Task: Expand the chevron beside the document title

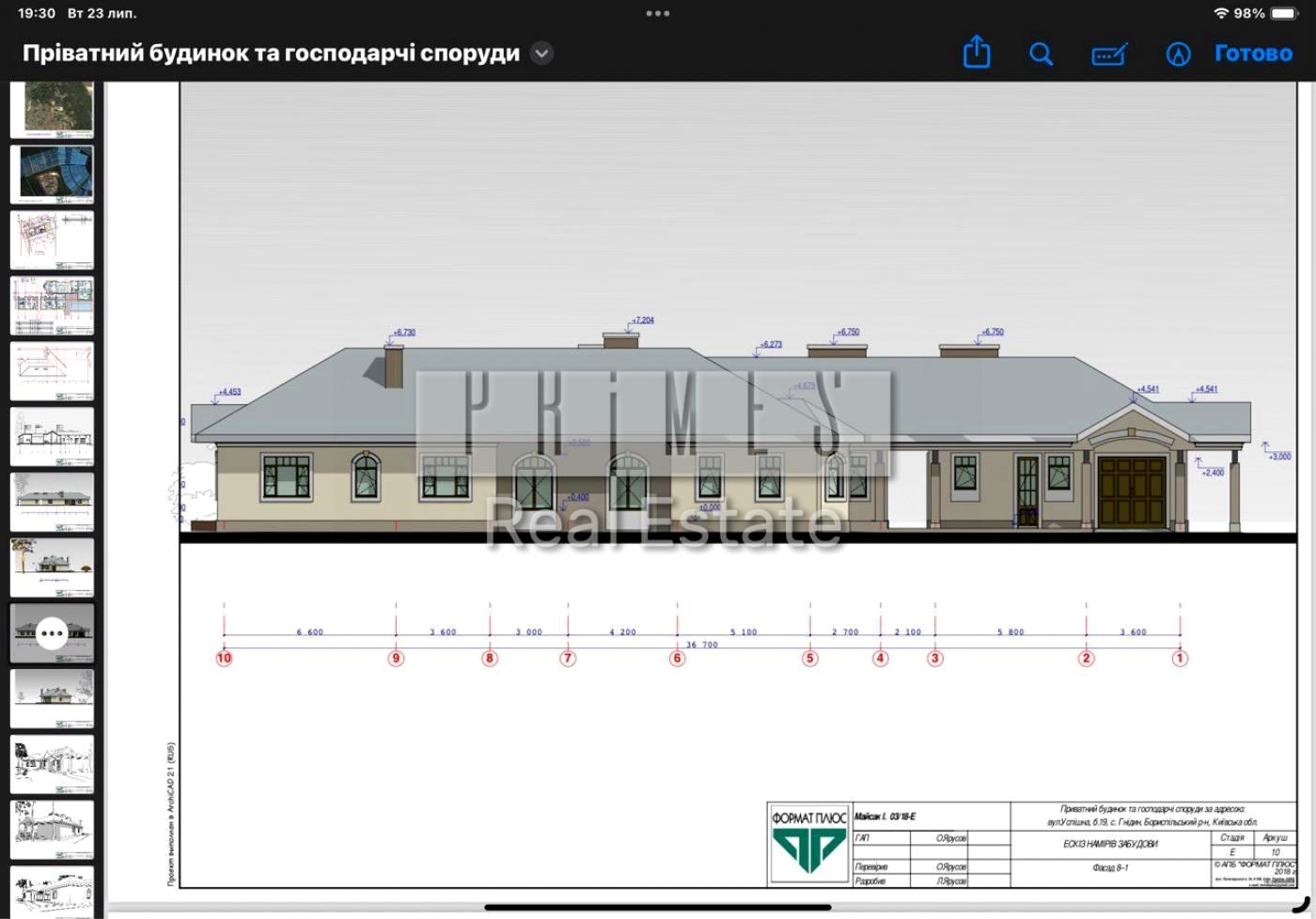Action: pyautogui.click(x=541, y=53)
